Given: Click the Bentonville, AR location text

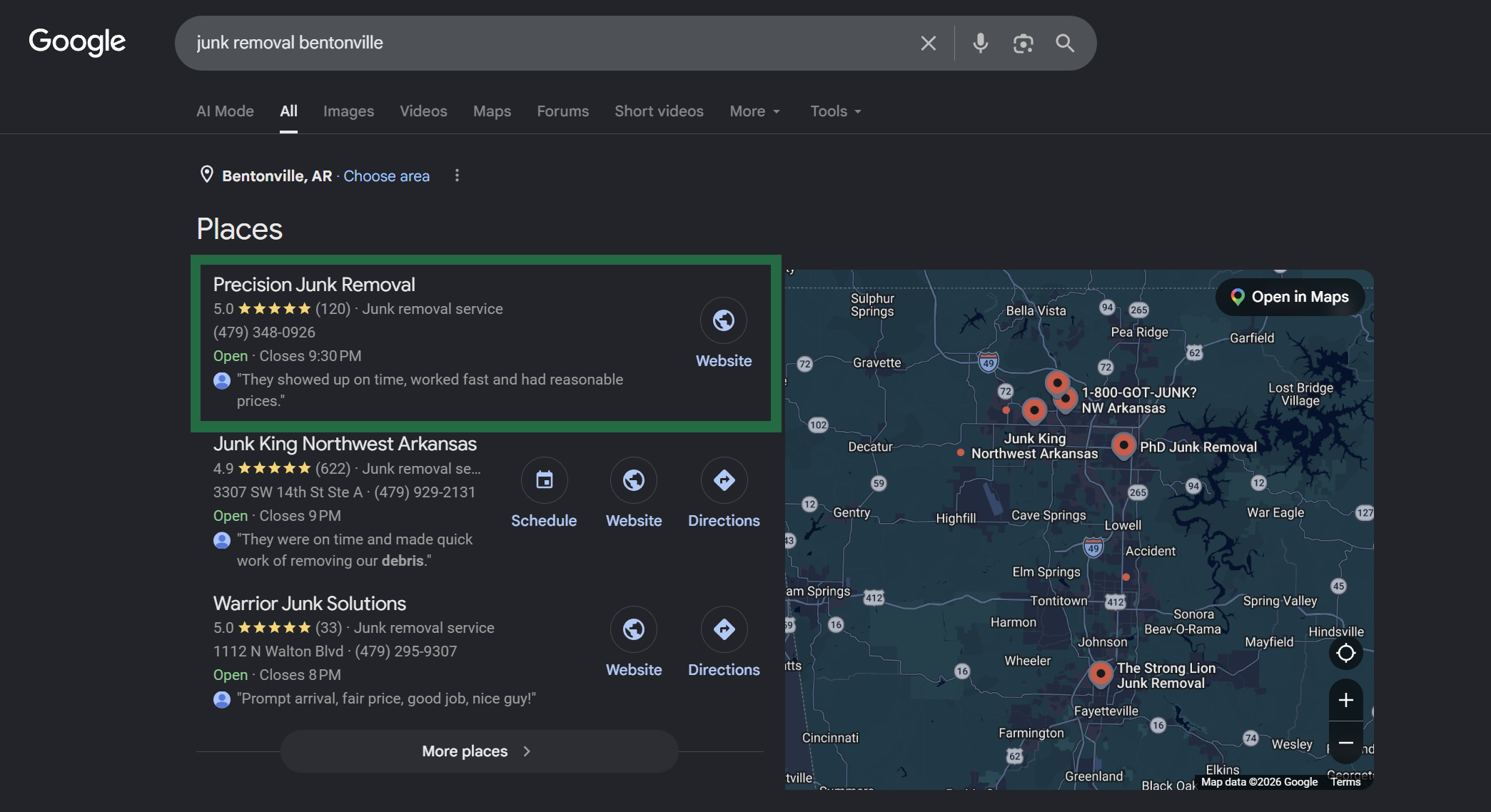Looking at the screenshot, I should [277, 176].
